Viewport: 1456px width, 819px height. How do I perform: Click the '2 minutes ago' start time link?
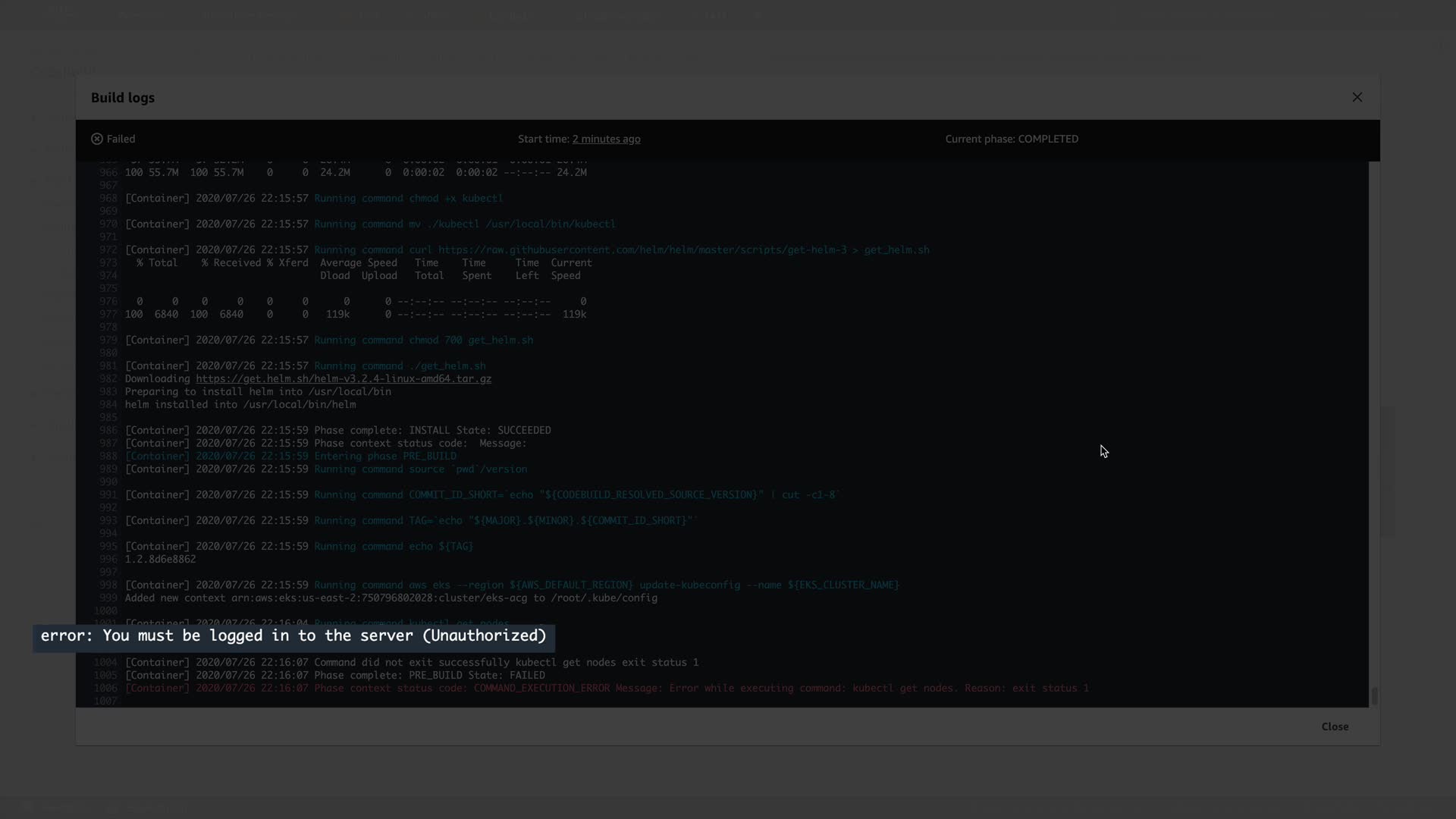606,139
